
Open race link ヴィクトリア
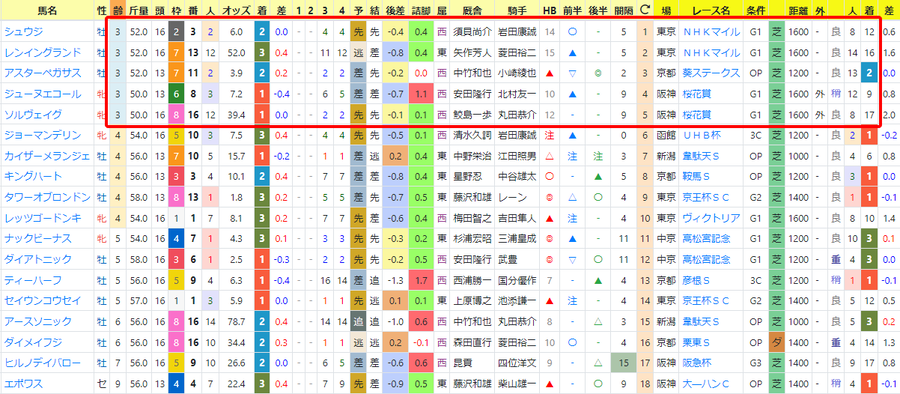tap(711, 218)
